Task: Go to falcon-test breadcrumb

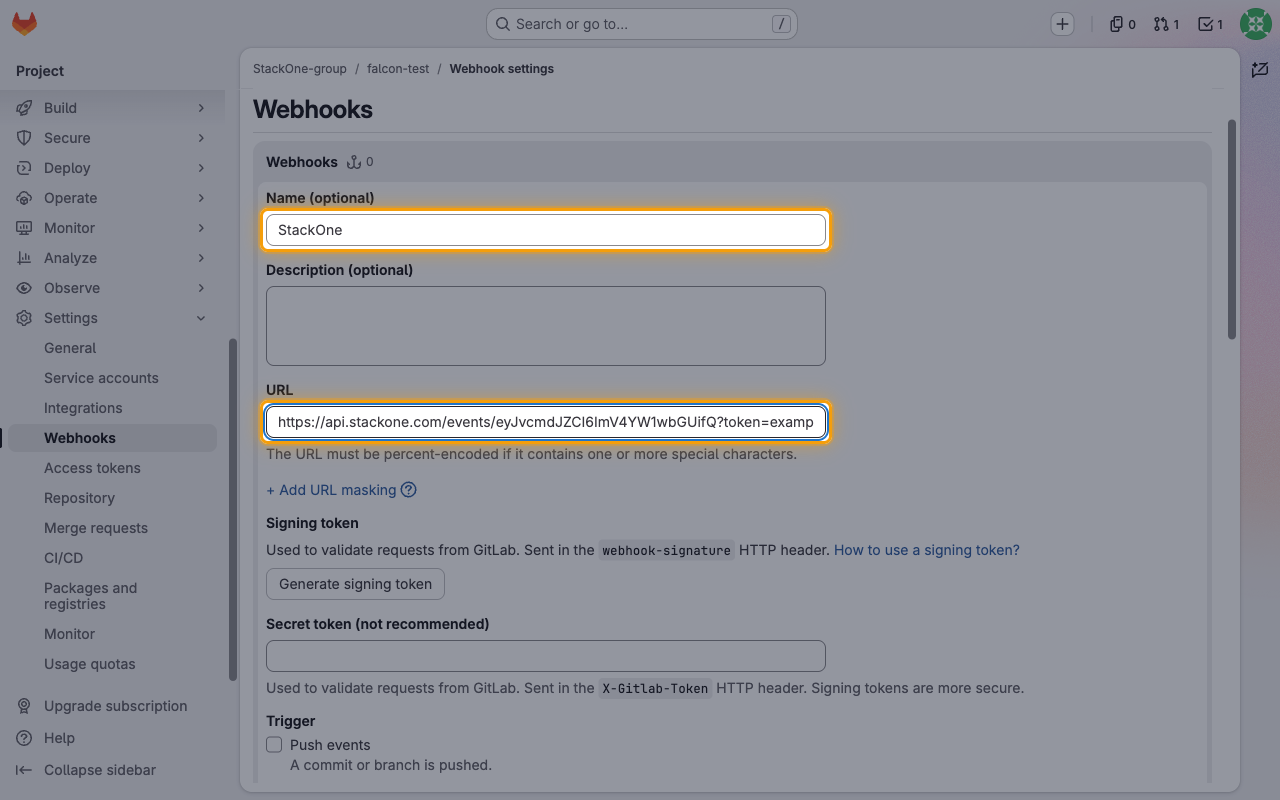Action: tap(398, 69)
